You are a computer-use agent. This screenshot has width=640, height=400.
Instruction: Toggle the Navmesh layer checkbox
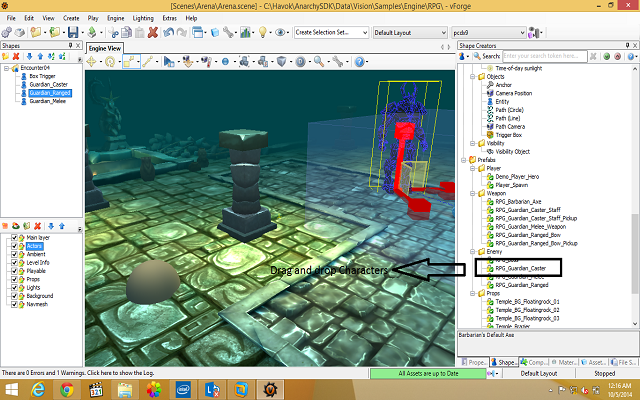(x=14, y=304)
